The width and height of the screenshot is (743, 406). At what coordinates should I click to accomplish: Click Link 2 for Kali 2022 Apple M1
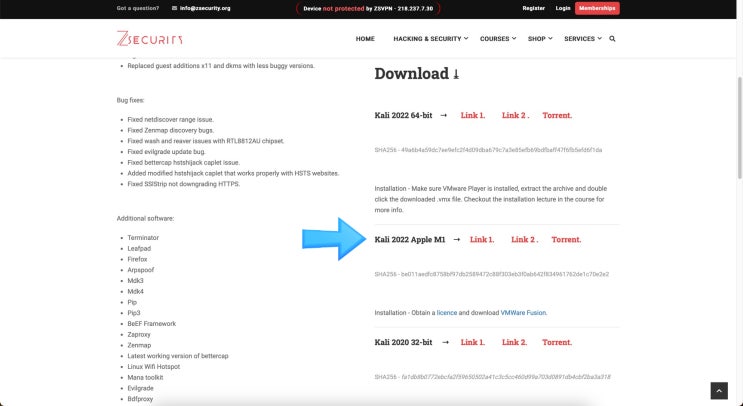(x=525, y=239)
